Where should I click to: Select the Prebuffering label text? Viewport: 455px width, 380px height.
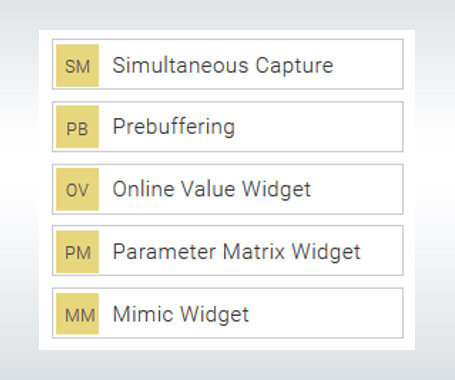click(174, 127)
